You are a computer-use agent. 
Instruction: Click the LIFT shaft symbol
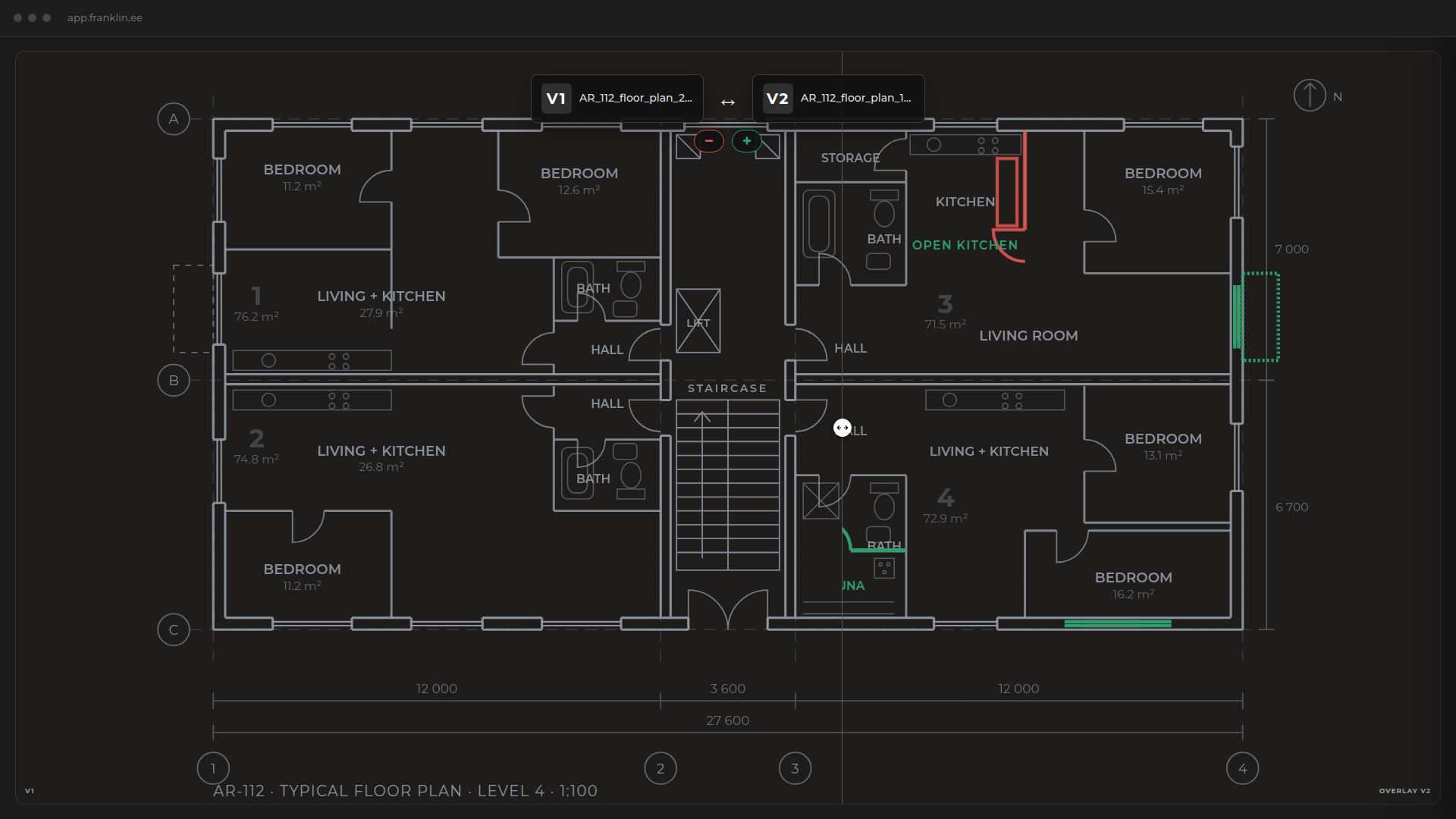click(x=698, y=321)
